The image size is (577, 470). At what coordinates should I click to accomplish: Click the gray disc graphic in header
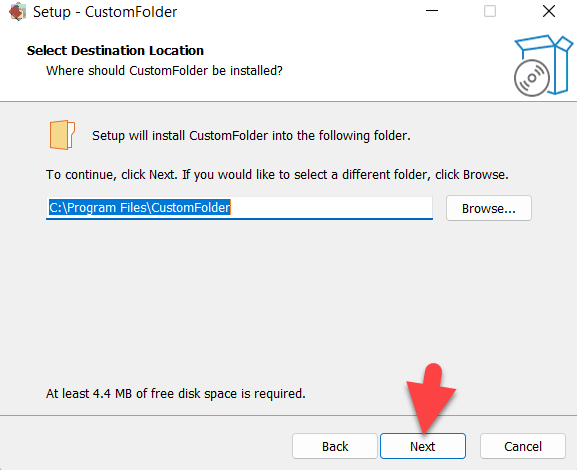(x=531, y=78)
